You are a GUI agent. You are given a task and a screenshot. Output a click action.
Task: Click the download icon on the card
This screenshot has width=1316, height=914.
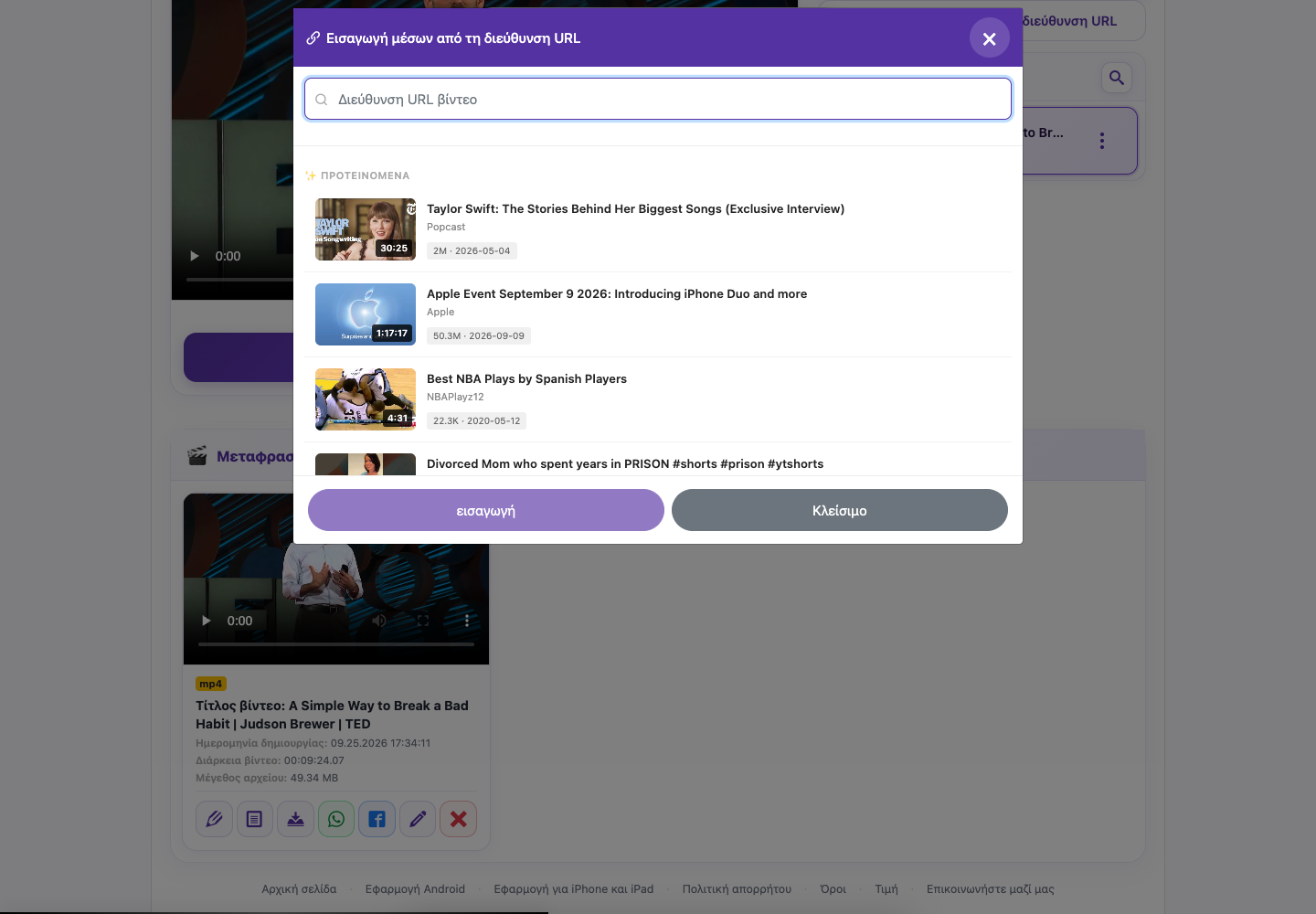click(296, 819)
